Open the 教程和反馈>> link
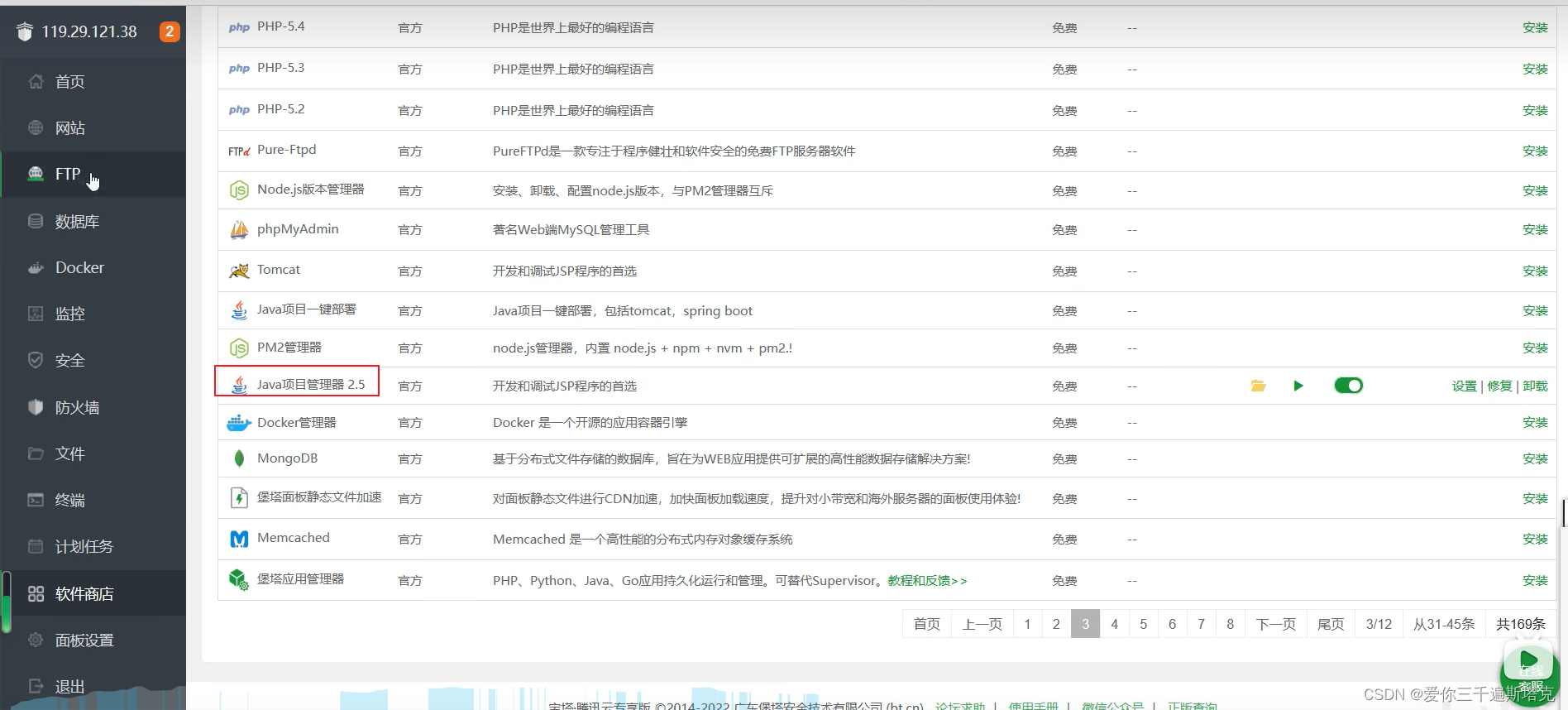The width and height of the screenshot is (1568, 710). coord(927,581)
